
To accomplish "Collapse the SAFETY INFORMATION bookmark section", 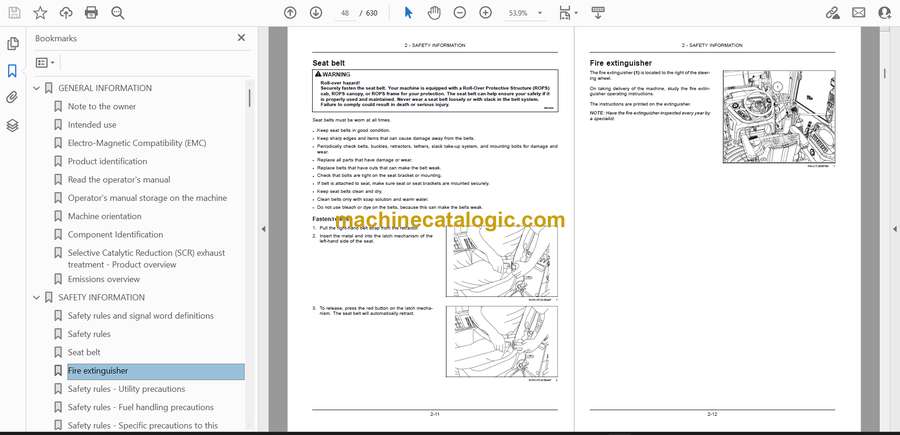I will pyautogui.click(x=38, y=298).
